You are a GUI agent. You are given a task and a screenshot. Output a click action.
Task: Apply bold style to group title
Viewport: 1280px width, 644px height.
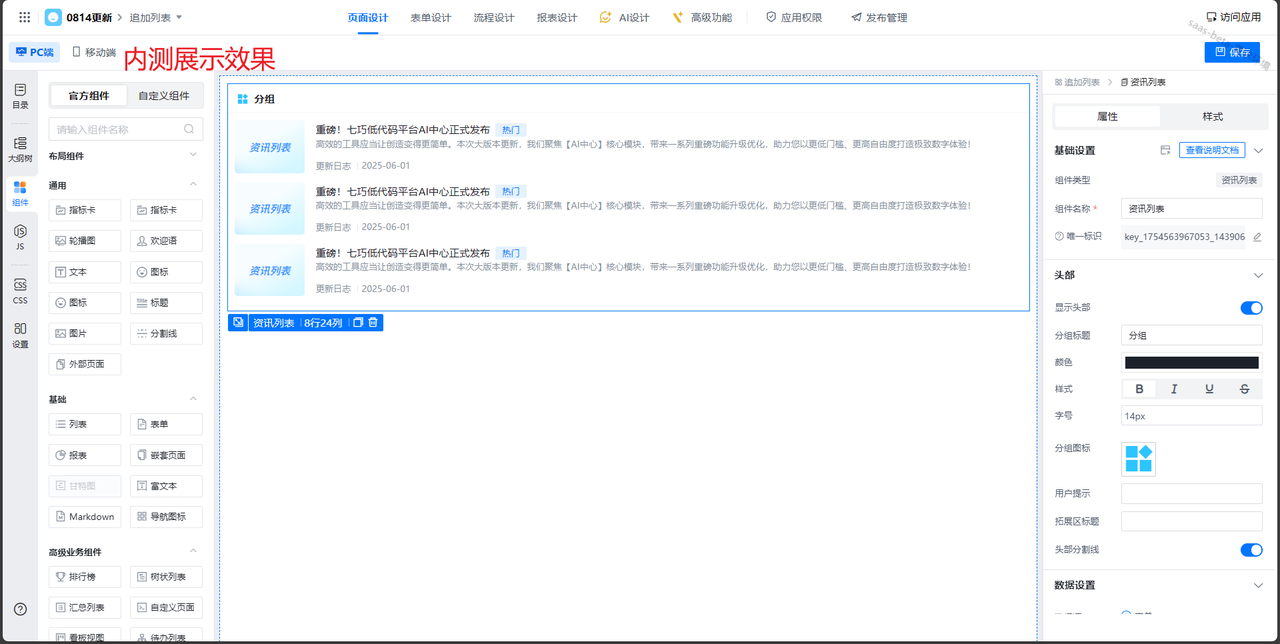click(x=1139, y=389)
